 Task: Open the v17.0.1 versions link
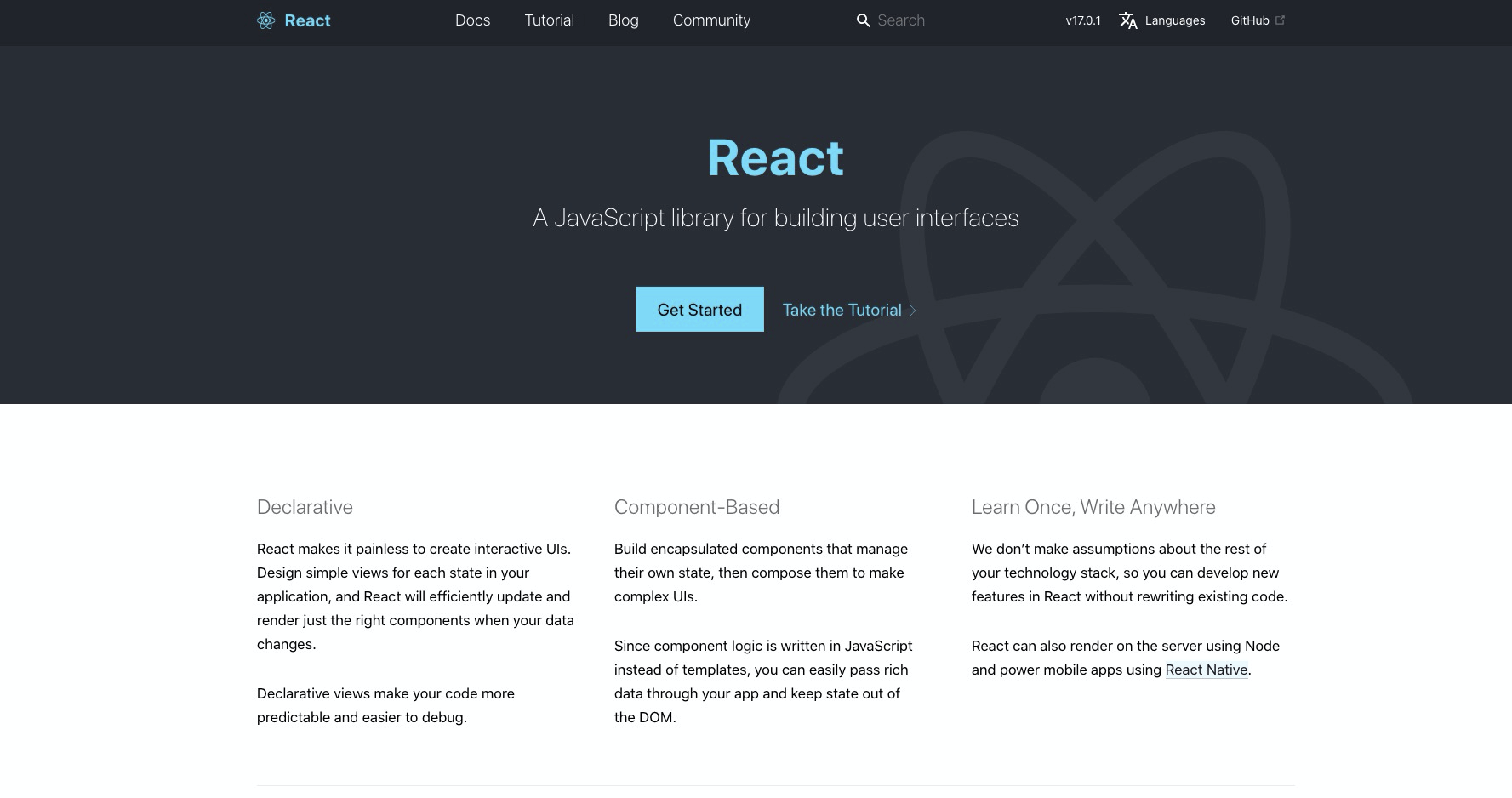click(1083, 20)
